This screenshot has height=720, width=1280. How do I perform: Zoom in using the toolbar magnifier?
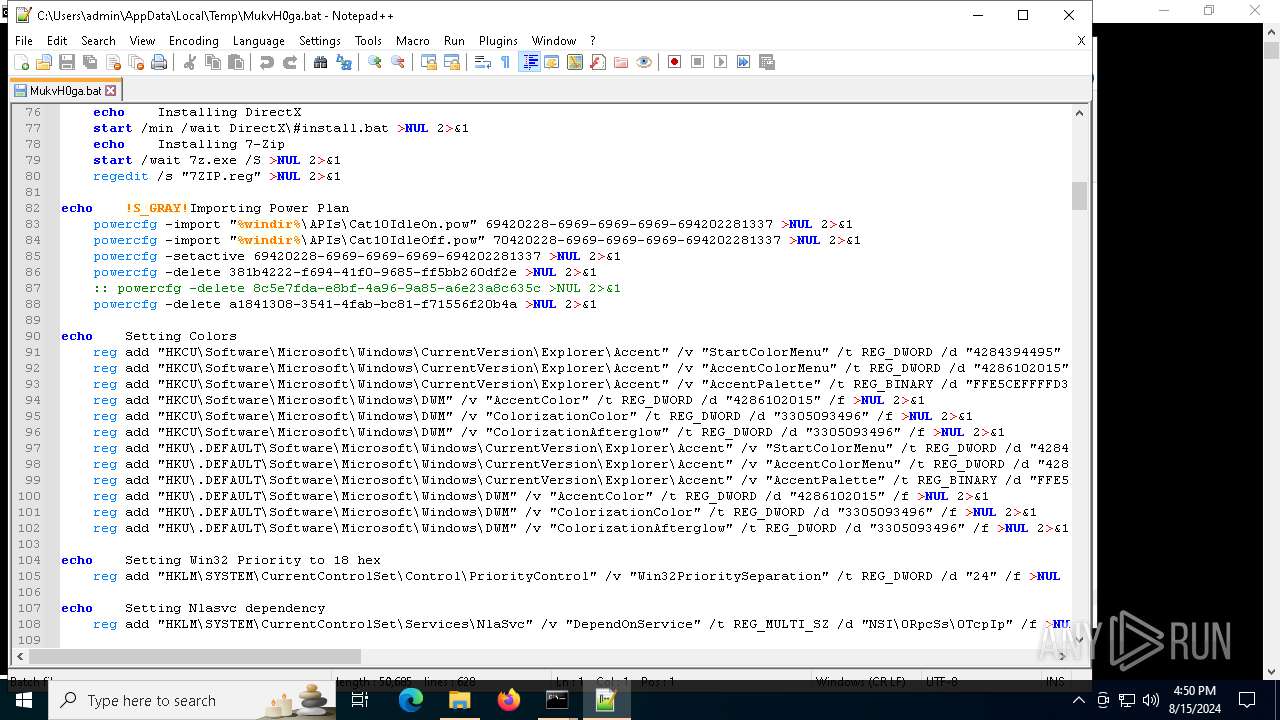coord(375,62)
